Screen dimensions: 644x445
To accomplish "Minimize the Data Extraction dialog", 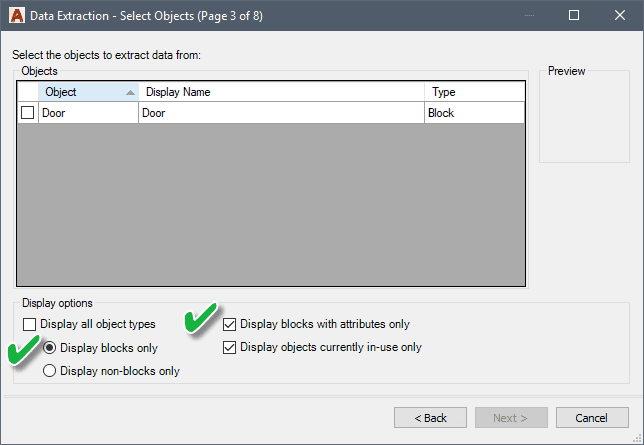I will tap(527, 16).
